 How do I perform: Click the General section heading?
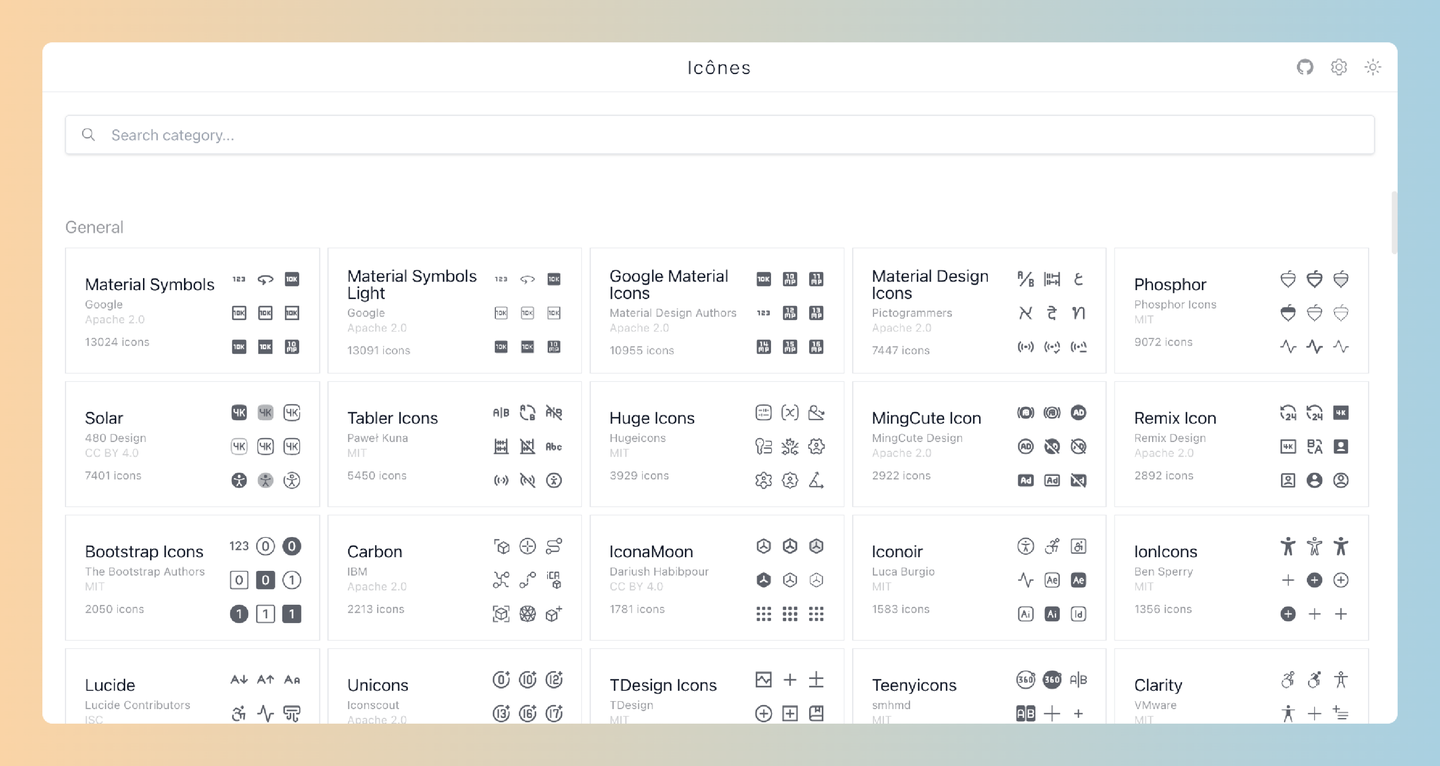pyautogui.click(x=94, y=227)
